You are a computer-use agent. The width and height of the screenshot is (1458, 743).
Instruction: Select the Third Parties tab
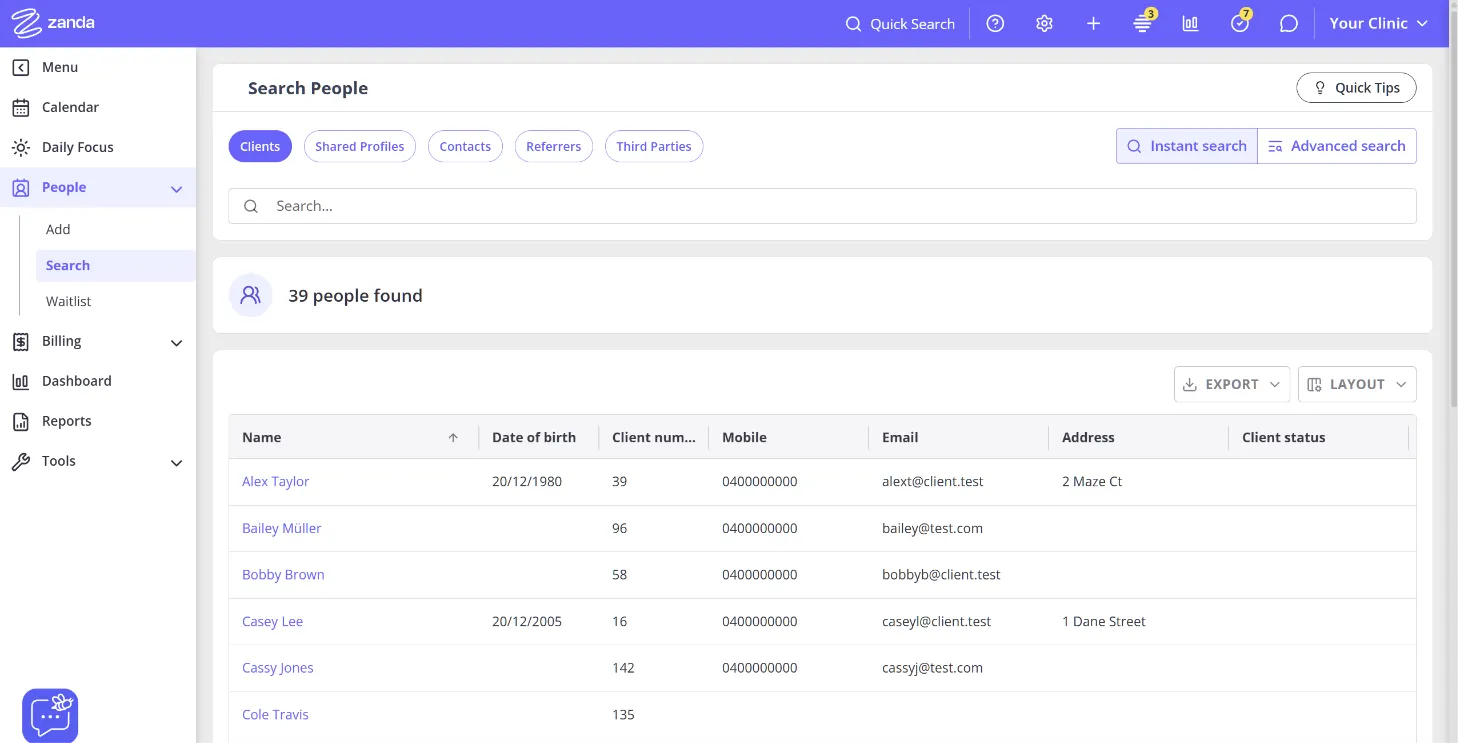tap(654, 146)
